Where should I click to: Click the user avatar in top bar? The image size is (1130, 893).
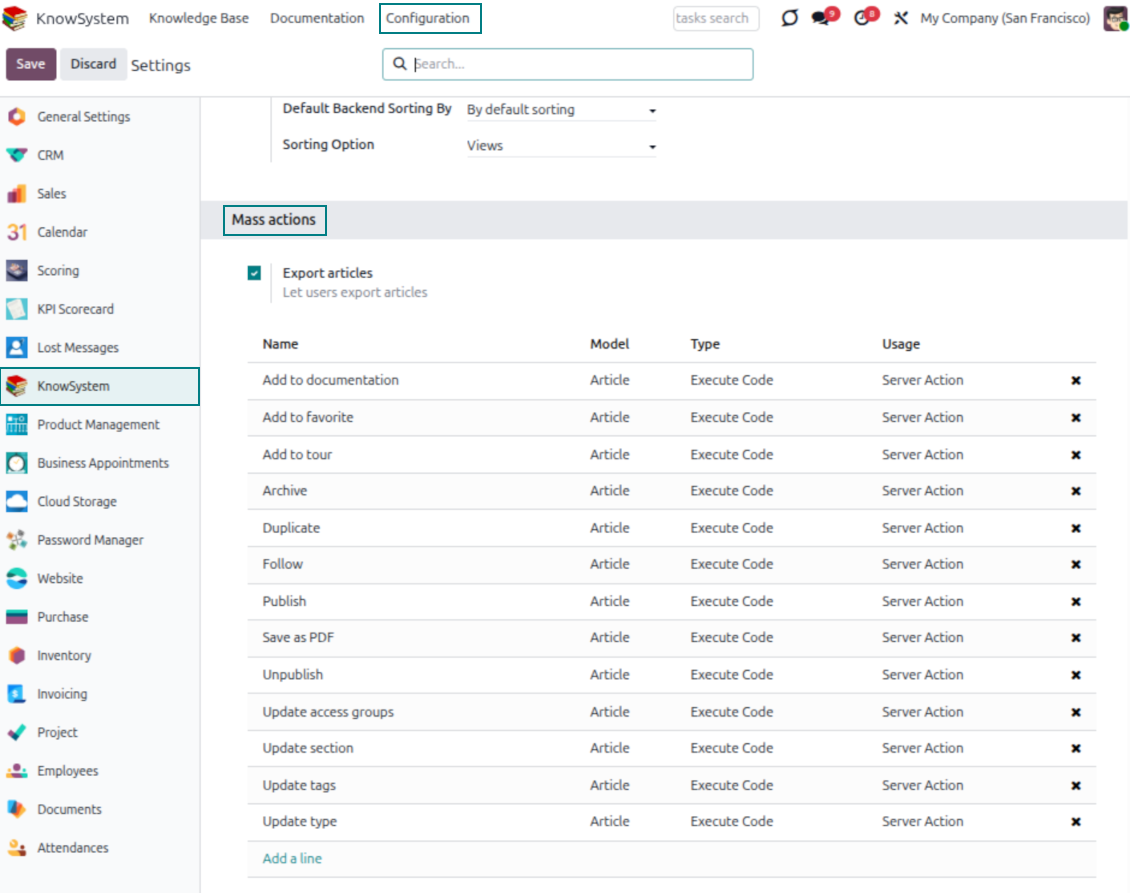coord(1115,18)
